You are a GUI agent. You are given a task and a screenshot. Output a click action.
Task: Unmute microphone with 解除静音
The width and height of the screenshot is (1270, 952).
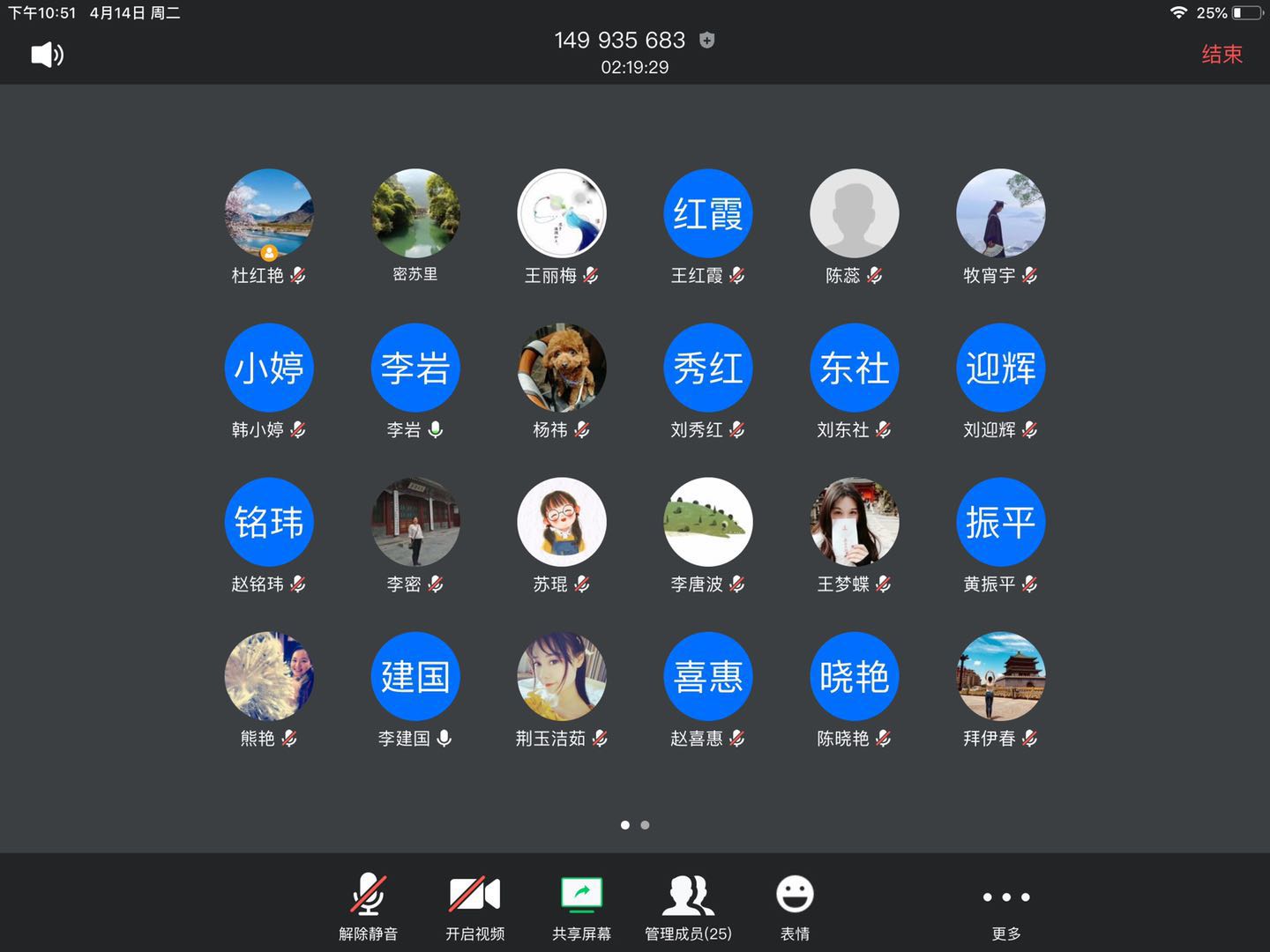click(368, 908)
